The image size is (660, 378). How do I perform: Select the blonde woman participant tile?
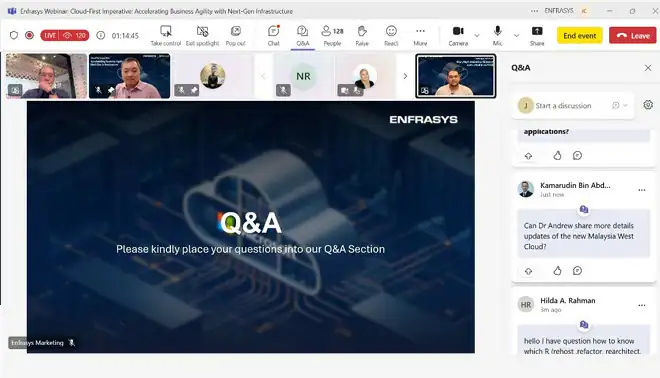click(x=365, y=76)
